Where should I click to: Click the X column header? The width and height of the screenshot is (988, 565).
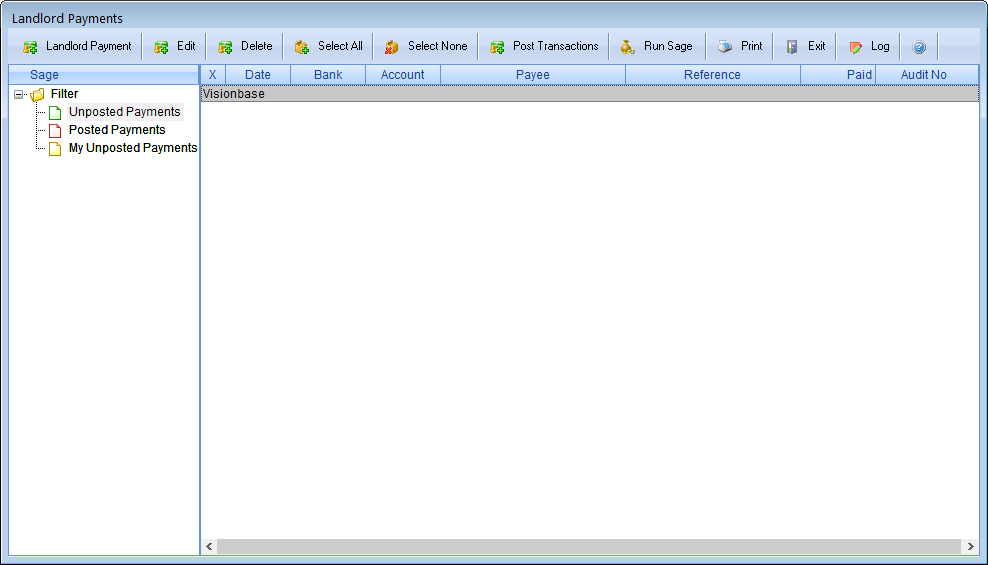point(213,75)
